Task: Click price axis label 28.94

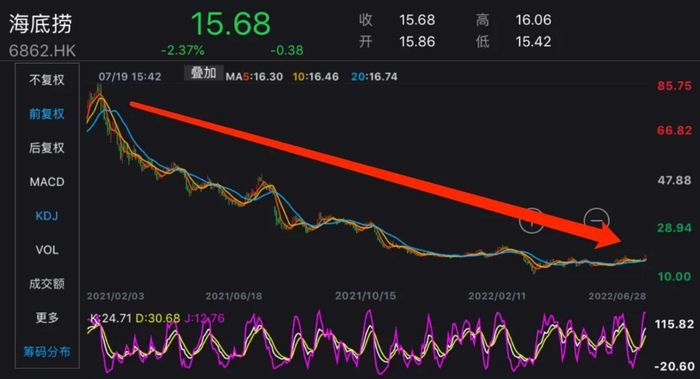Action: tap(674, 228)
